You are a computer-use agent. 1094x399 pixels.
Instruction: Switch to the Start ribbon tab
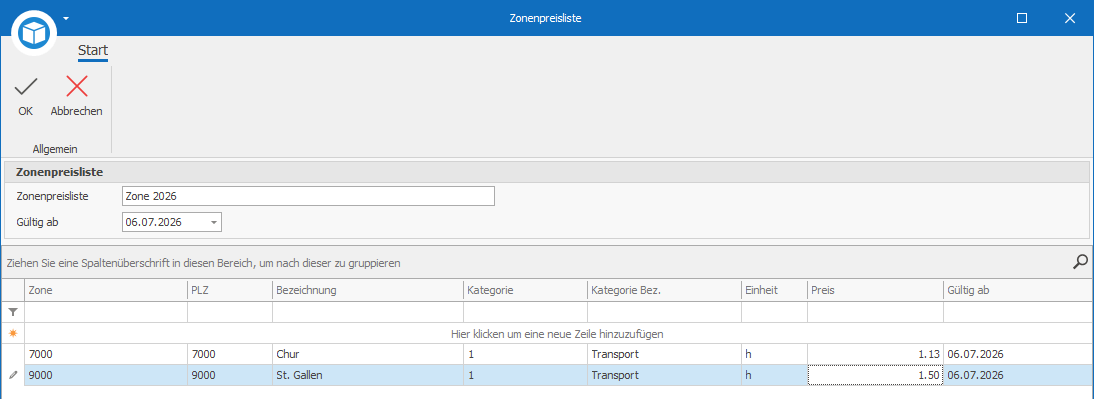[x=93, y=51]
